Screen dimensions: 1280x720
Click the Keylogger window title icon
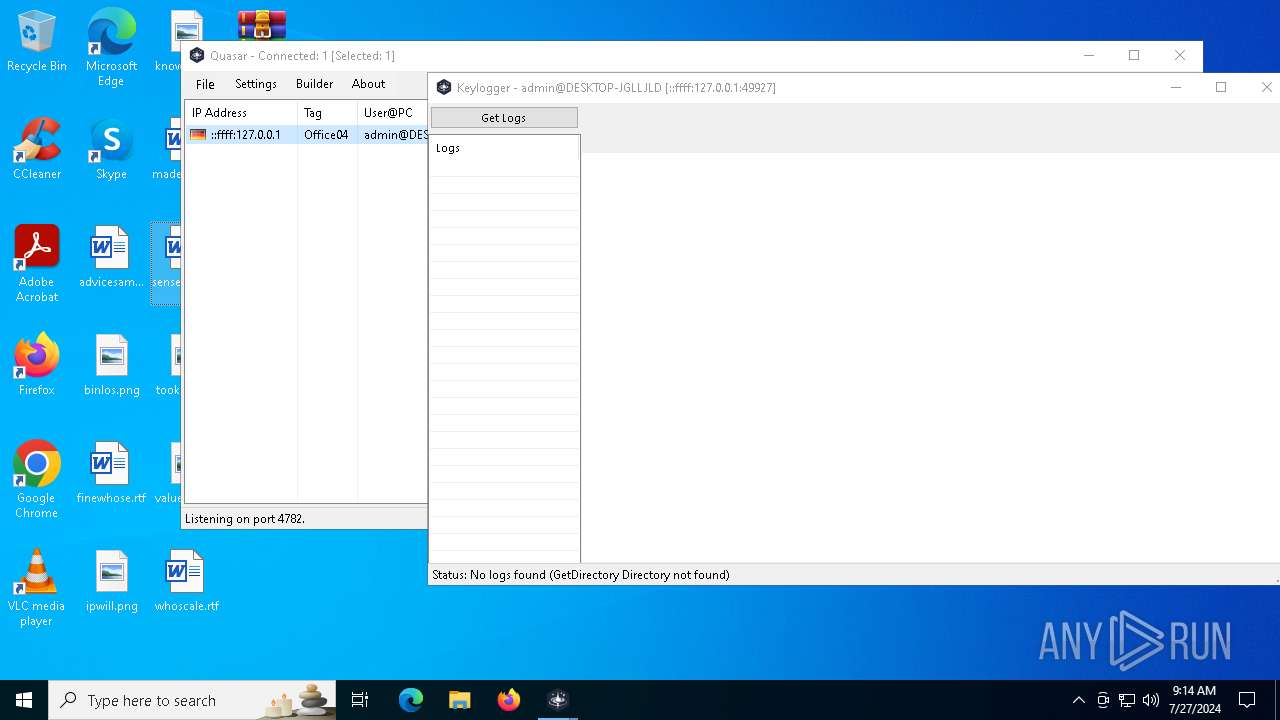pyautogui.click(x=444, y=88)
